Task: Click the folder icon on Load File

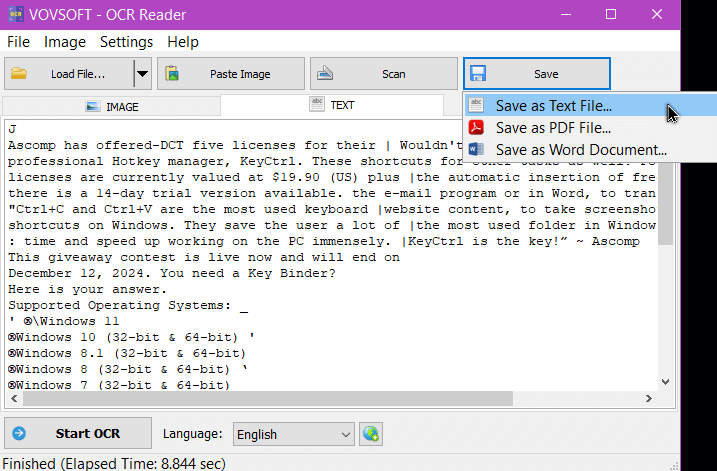Action: (x=19, y=73)
